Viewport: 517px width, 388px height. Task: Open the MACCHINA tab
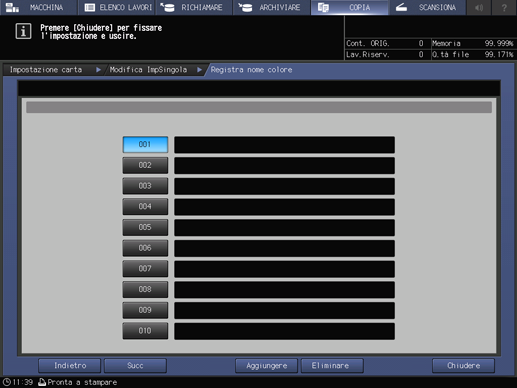[38, 7]
